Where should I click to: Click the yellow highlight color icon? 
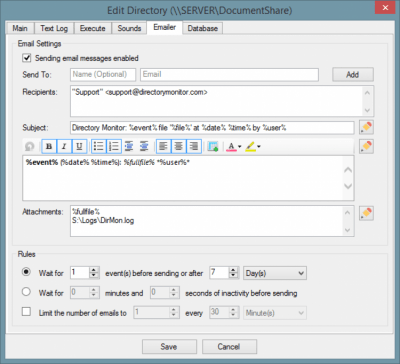pos(250,146)
